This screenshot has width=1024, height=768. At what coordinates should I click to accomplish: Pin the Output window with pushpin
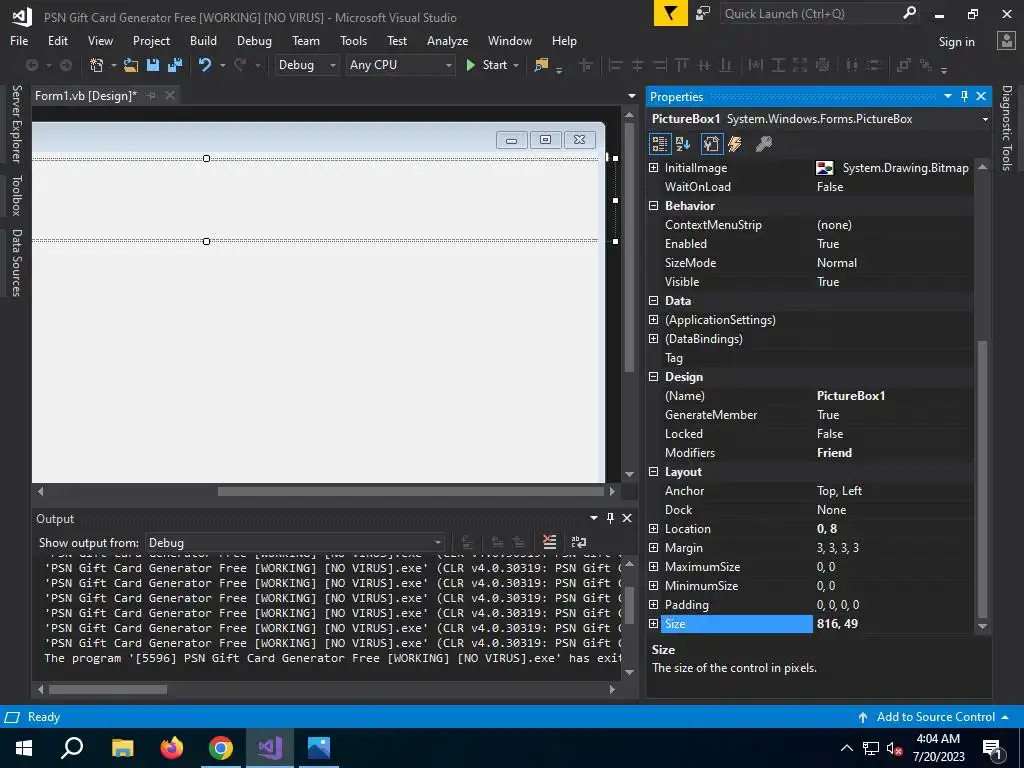coord(611,518)
